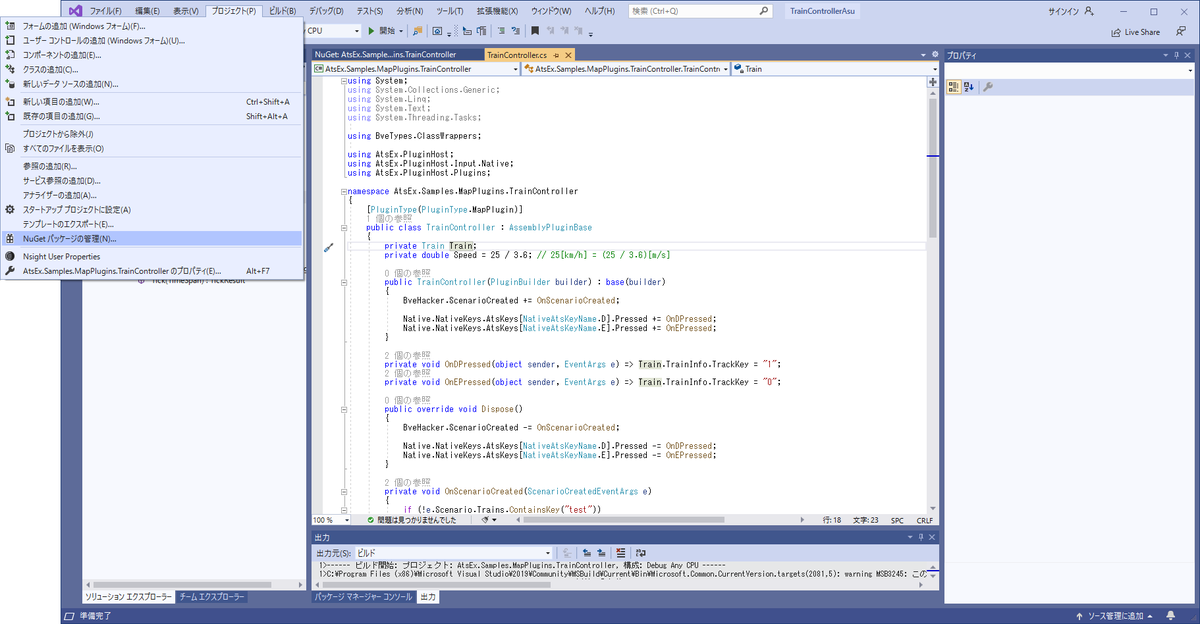
Task: Open the 拡張機能(X) menu
Action: click(497, 10)
